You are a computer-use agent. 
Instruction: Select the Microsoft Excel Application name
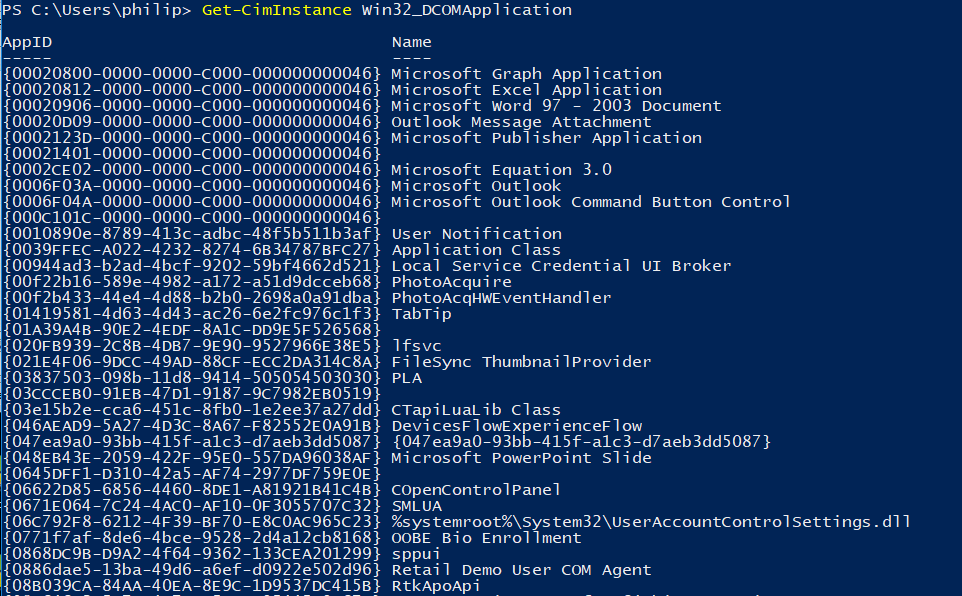pyautogui.click(x=526, y=90)
